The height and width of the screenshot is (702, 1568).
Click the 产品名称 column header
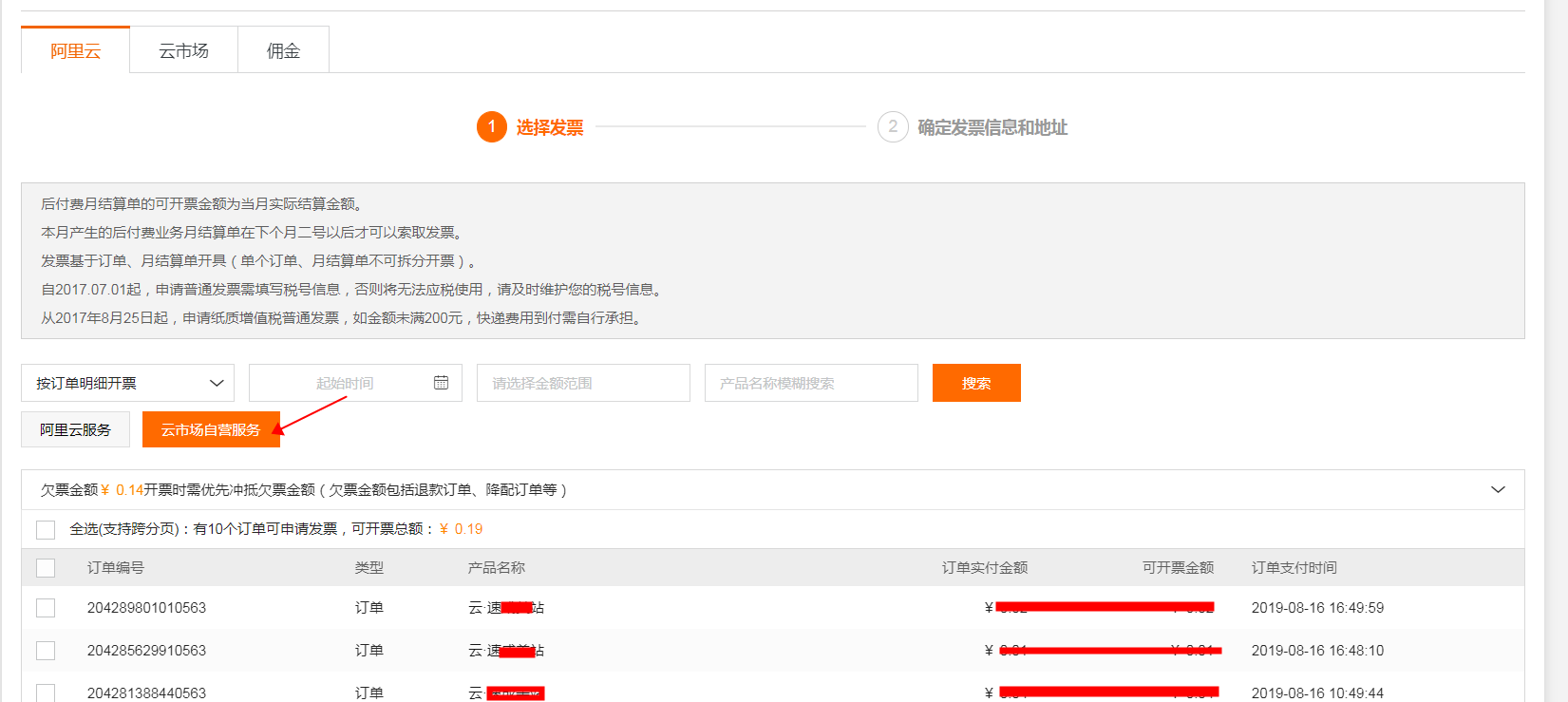click(496, 568)
